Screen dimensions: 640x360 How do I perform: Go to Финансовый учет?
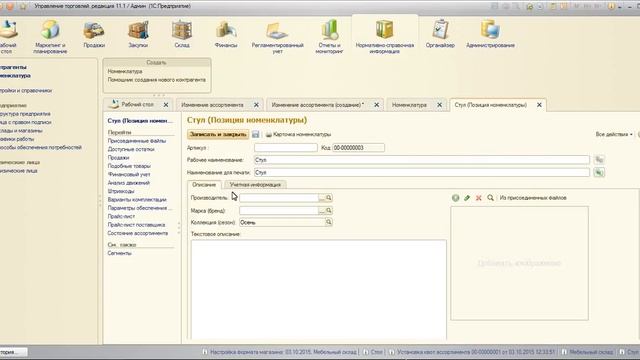[129, 175]
